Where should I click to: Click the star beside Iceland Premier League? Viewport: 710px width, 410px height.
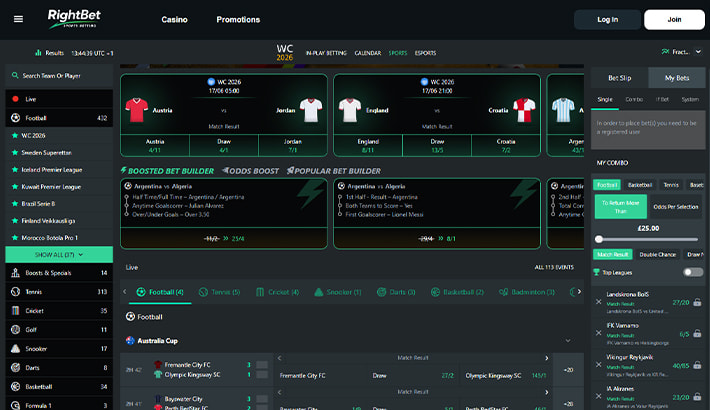point(15,170)
